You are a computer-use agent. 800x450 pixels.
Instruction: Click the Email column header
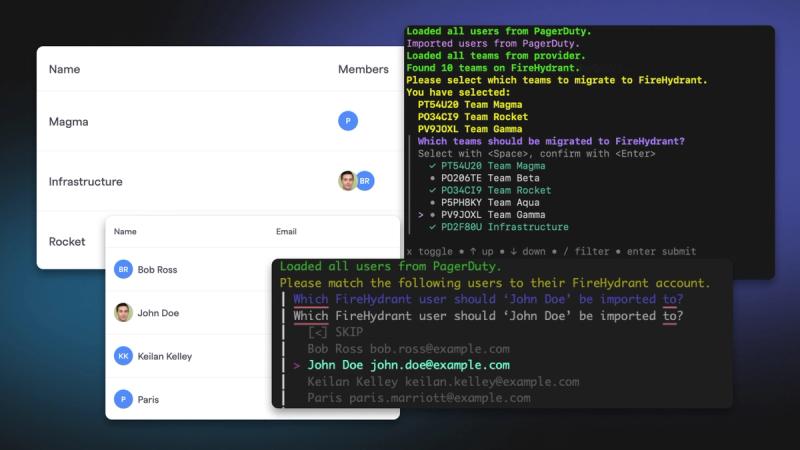[x=286, y=232]
